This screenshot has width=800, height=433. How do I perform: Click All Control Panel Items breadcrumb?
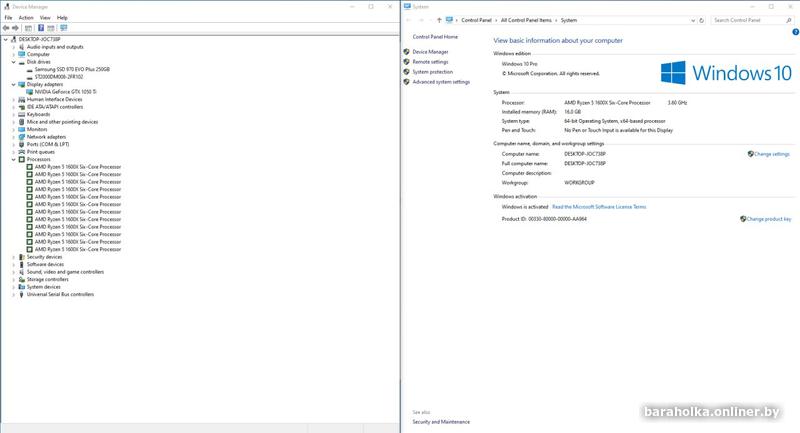tap(526, 20)
